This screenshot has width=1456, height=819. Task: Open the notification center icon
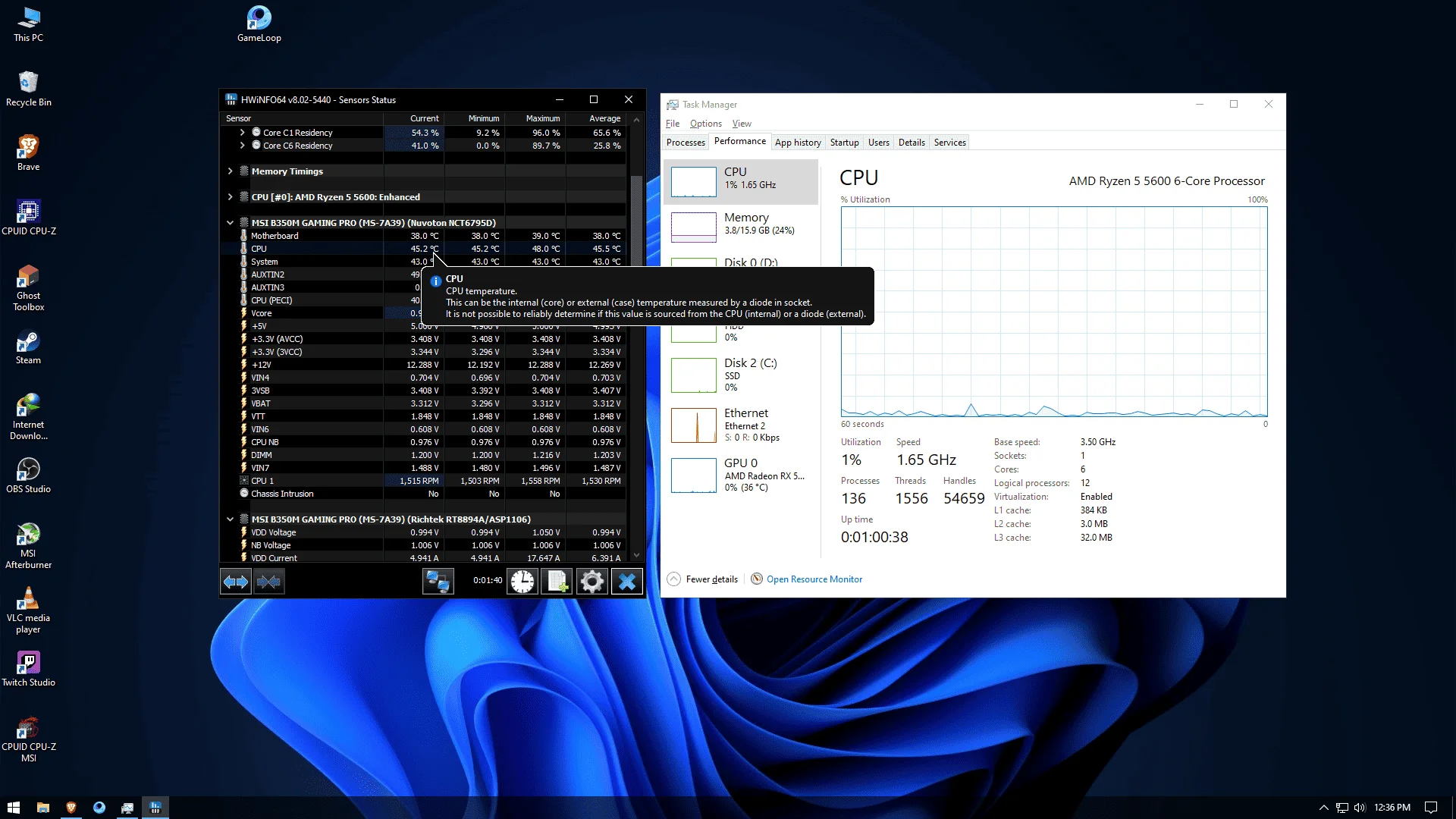click(1431, 808)
